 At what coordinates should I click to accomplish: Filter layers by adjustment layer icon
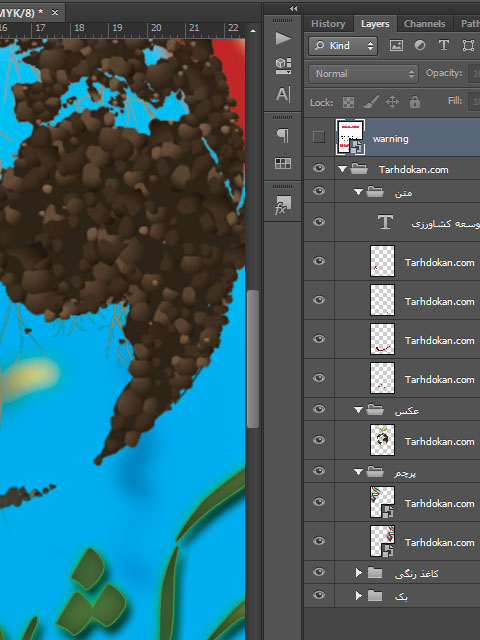[x=420, y=45]
